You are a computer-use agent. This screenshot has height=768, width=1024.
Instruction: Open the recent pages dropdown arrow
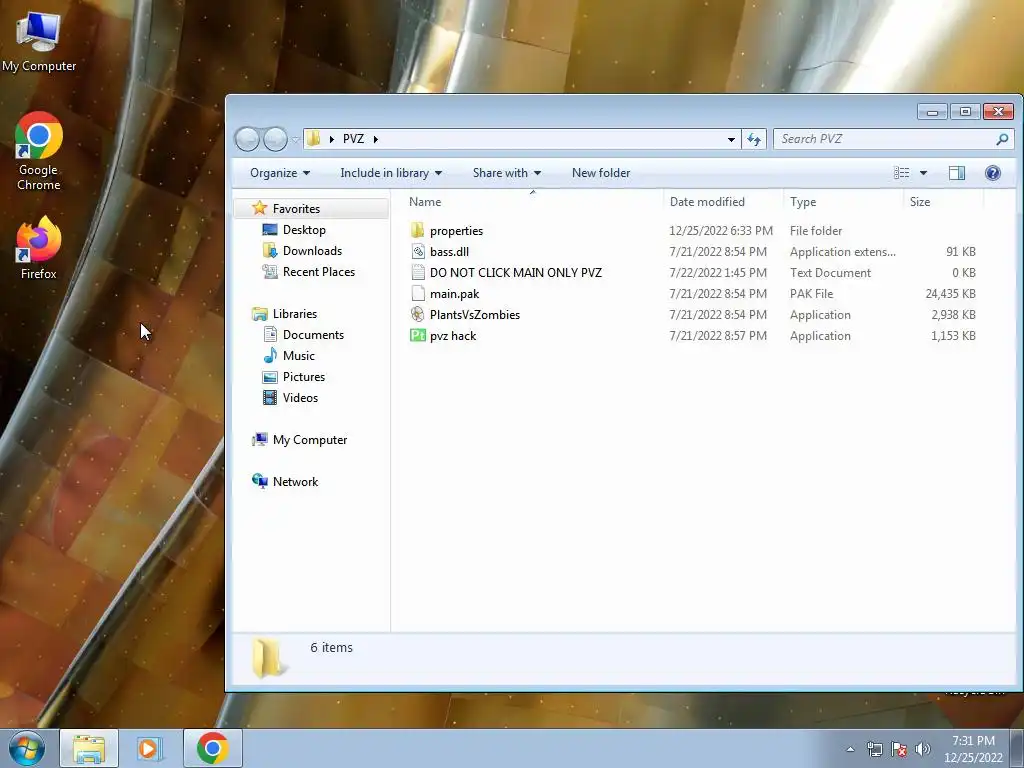pyautogui.click(x=295, y=139)
